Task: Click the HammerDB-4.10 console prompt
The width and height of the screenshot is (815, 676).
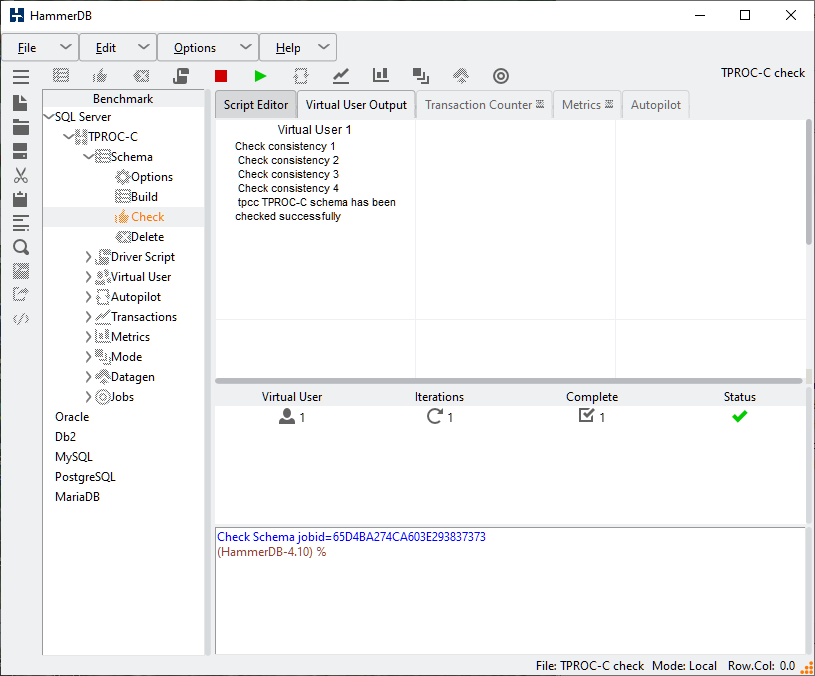Action: point(272,552)
